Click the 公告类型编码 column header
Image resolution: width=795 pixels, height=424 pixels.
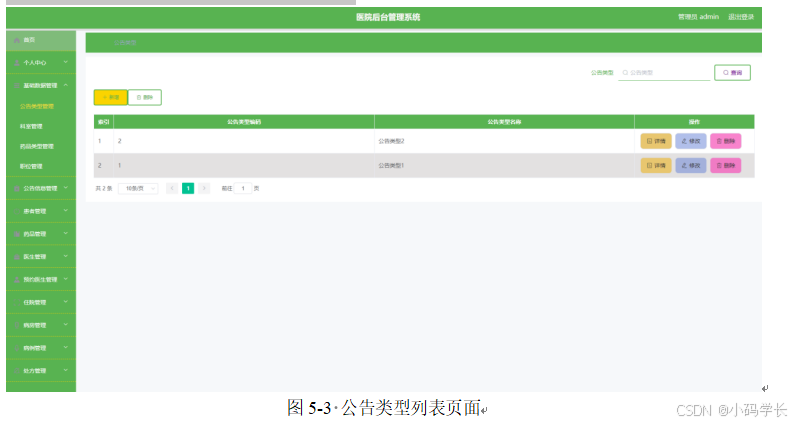pos(244,122)
